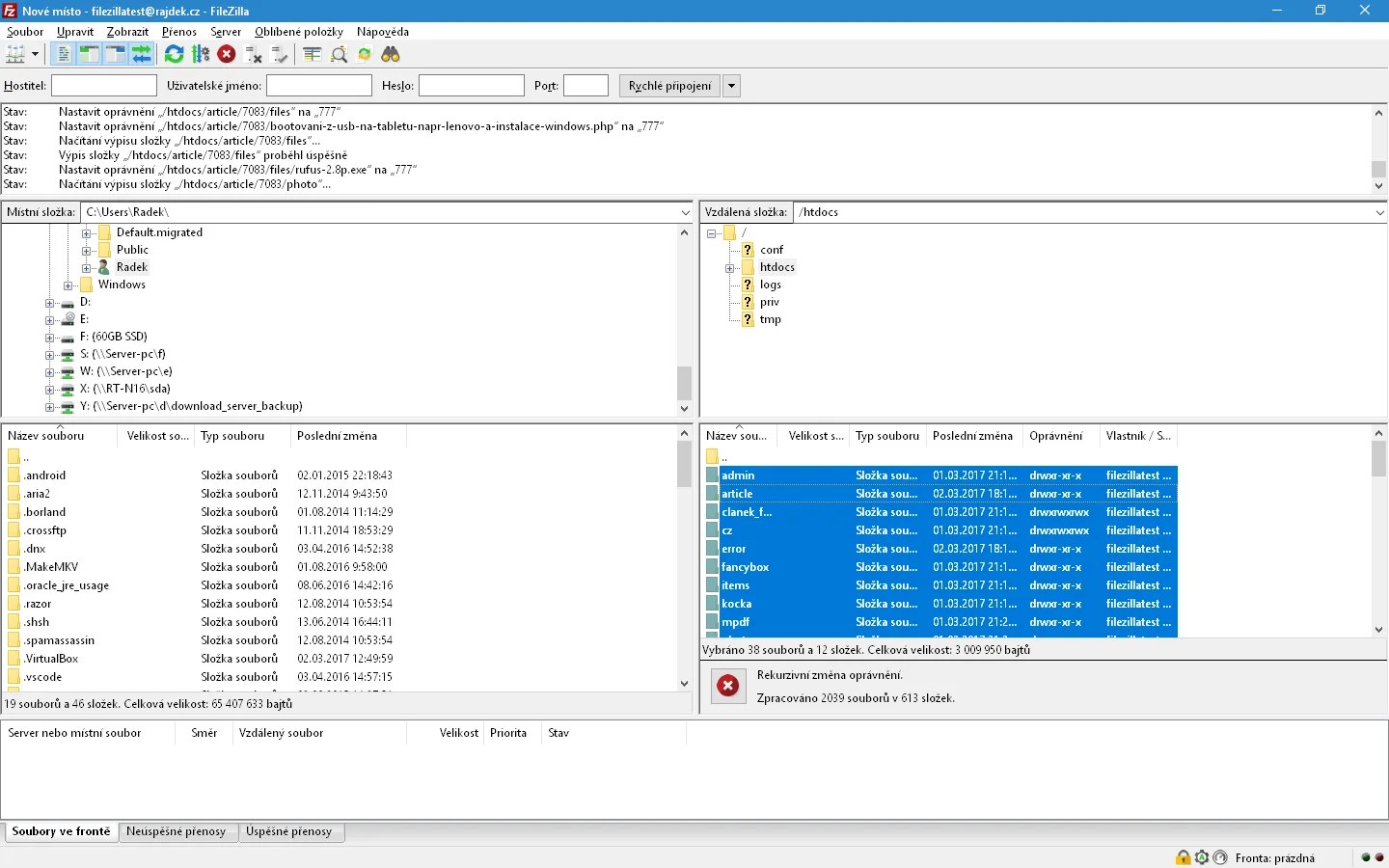Sort remote files by Oprávnění column
This screenshot has height=868, width=1389.
1061,436
